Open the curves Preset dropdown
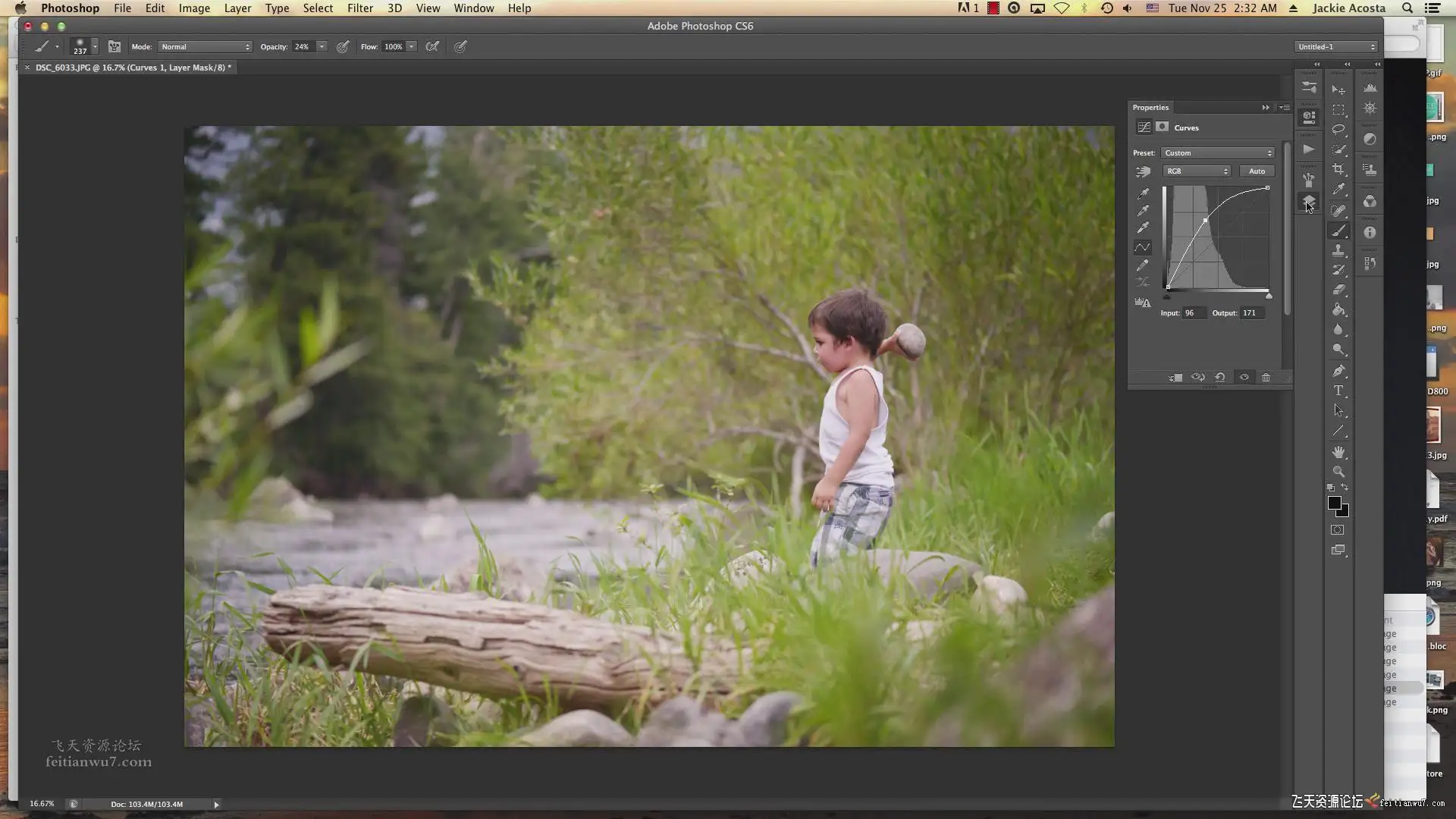 click(1217, 153)
